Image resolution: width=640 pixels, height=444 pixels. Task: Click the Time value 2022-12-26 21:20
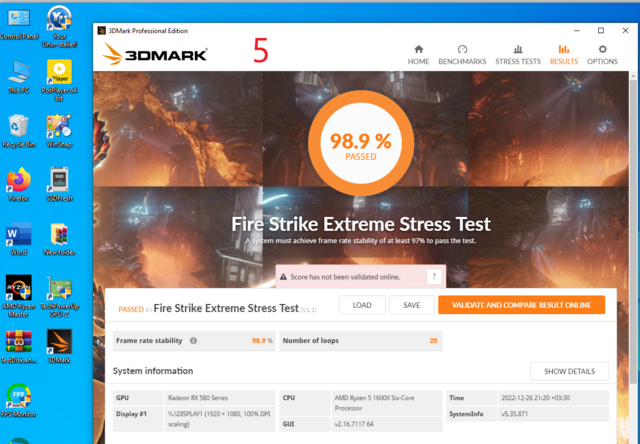click(536, 398)
